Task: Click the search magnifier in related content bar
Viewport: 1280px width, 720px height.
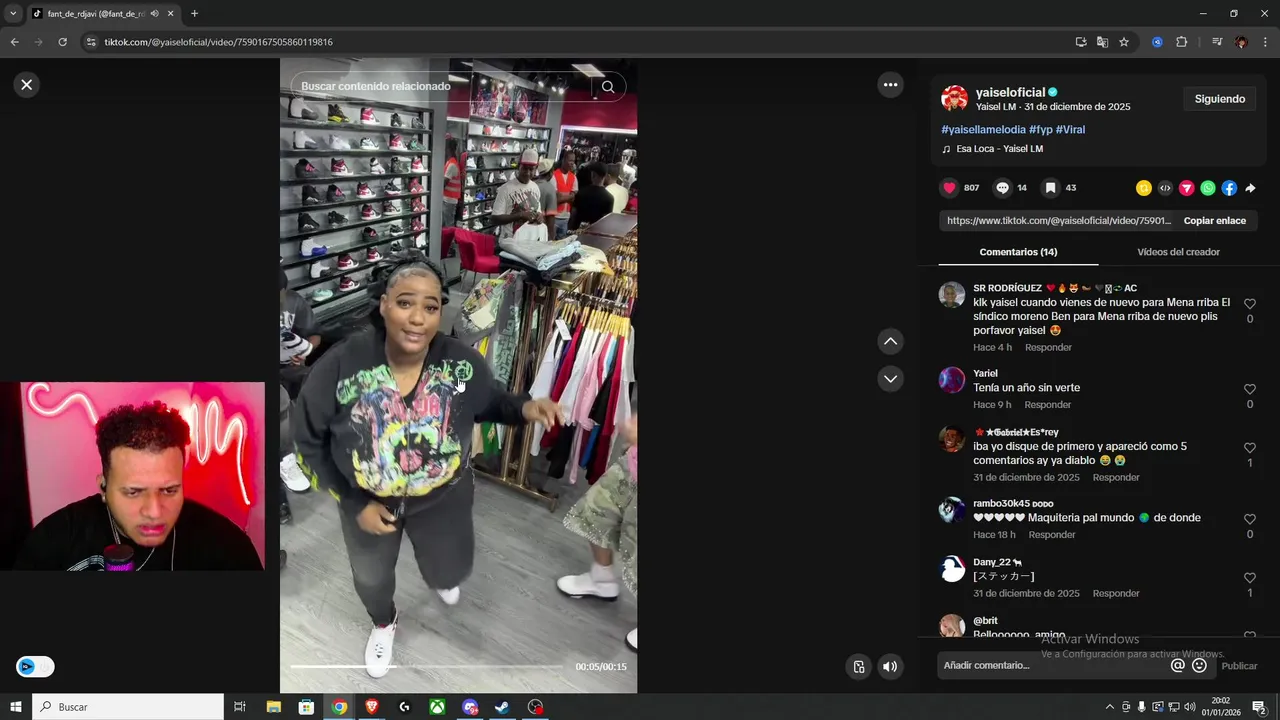Action: click(608, 87)
